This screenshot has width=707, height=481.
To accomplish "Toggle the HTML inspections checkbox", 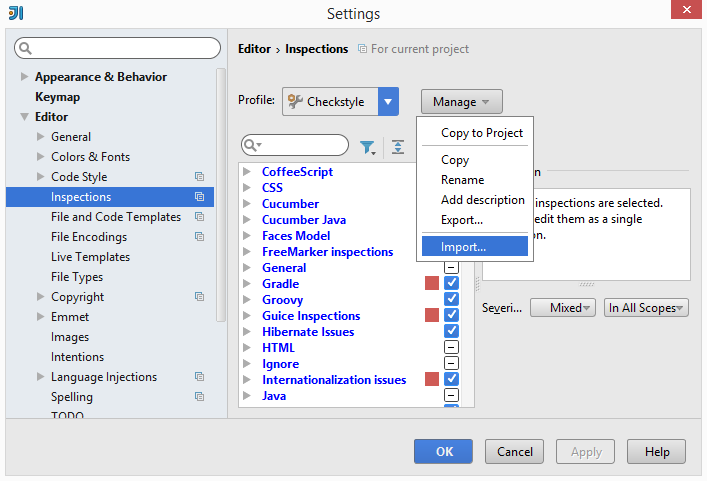I will click(451, 347).
